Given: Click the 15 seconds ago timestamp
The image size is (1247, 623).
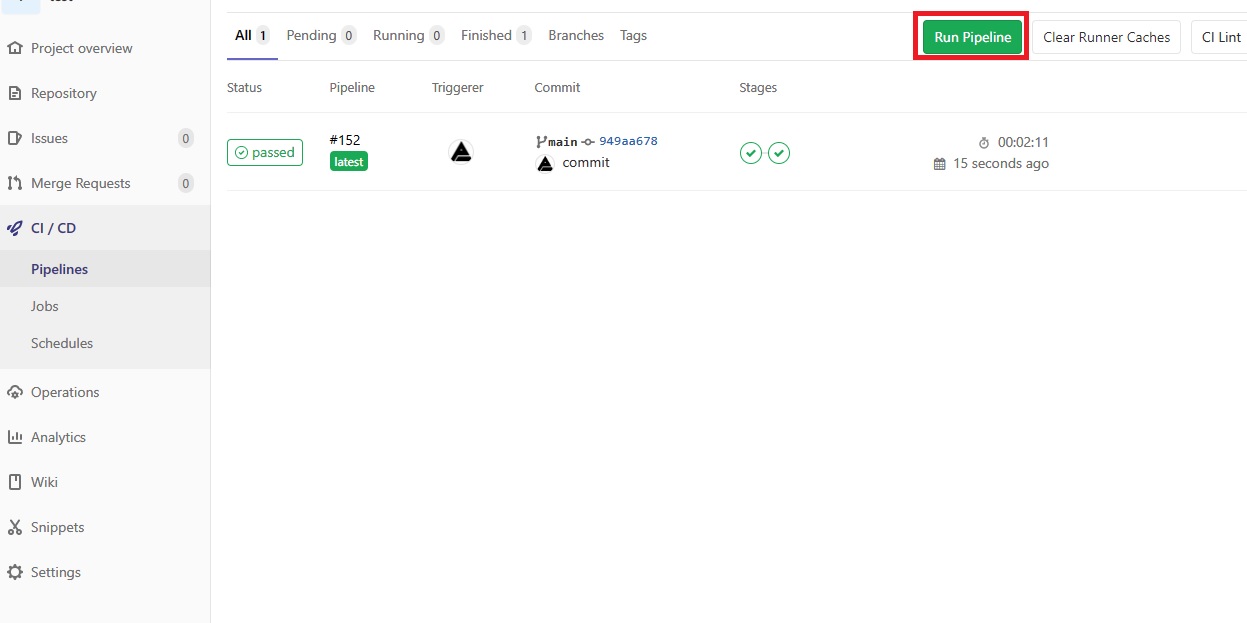Looking at the screenshot, I should point(1001,163).
